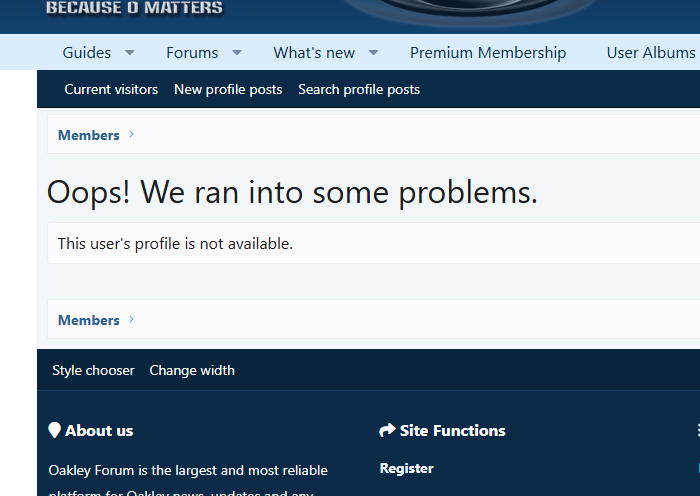700x496 pixels.
Task: Select New profile posts in the sub-navigation
Action: (228, 90)
